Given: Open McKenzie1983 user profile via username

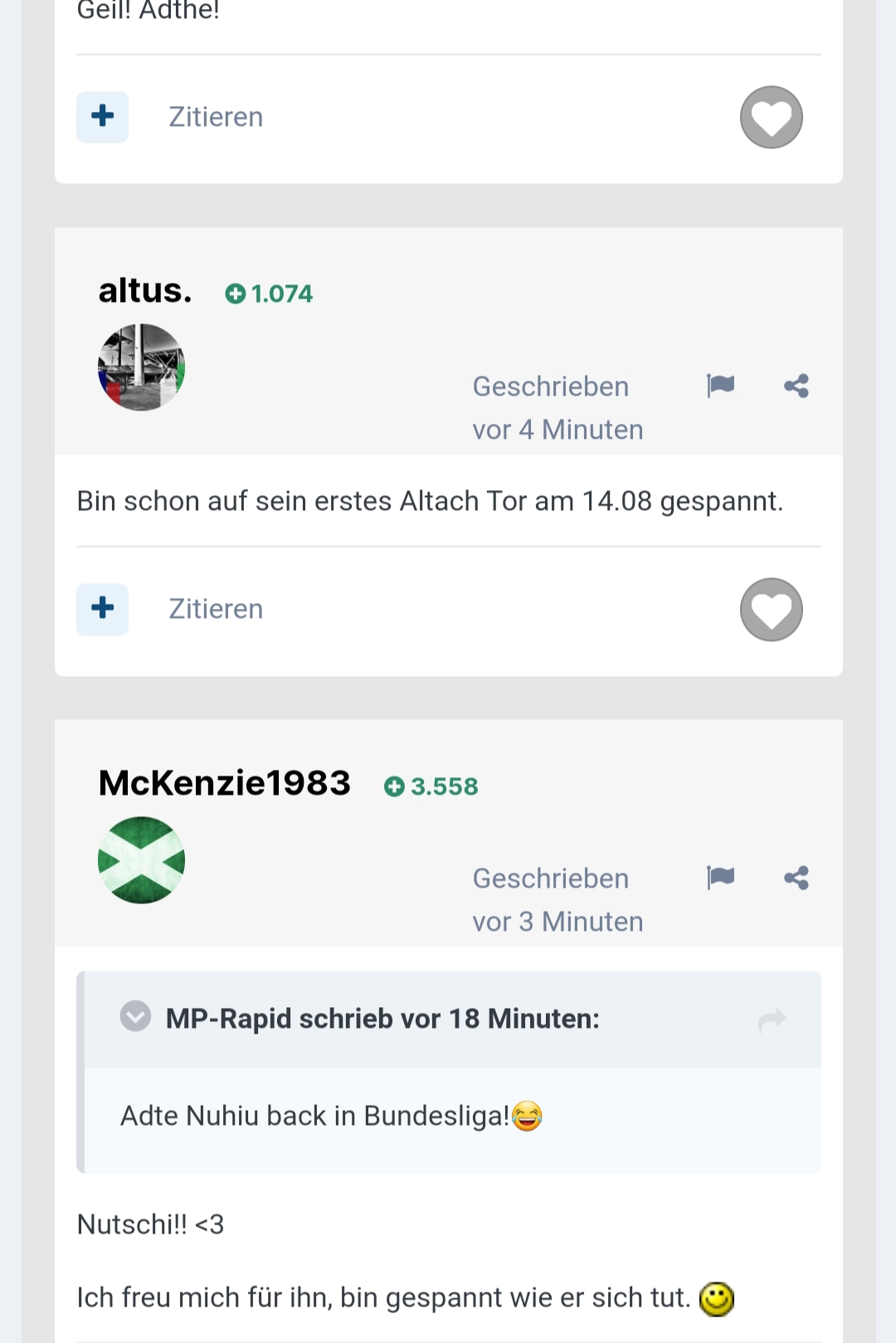Looking at the screenshot, I should point(225,783).
